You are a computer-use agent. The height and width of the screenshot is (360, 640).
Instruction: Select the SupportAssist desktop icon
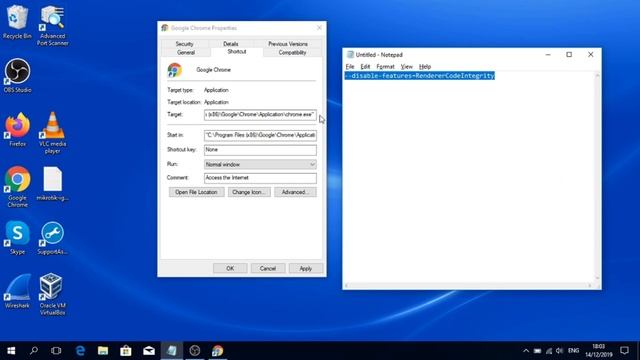coord(52,238)
